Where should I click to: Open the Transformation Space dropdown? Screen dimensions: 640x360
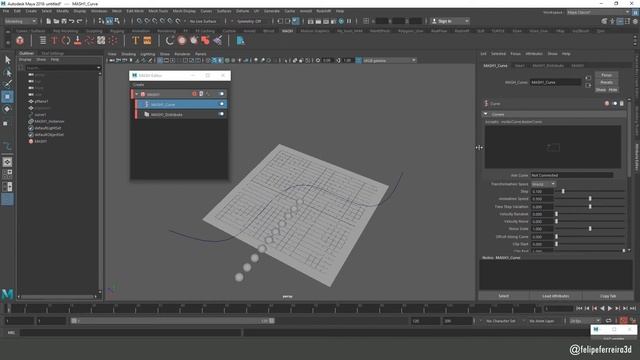tap(543, 184)
